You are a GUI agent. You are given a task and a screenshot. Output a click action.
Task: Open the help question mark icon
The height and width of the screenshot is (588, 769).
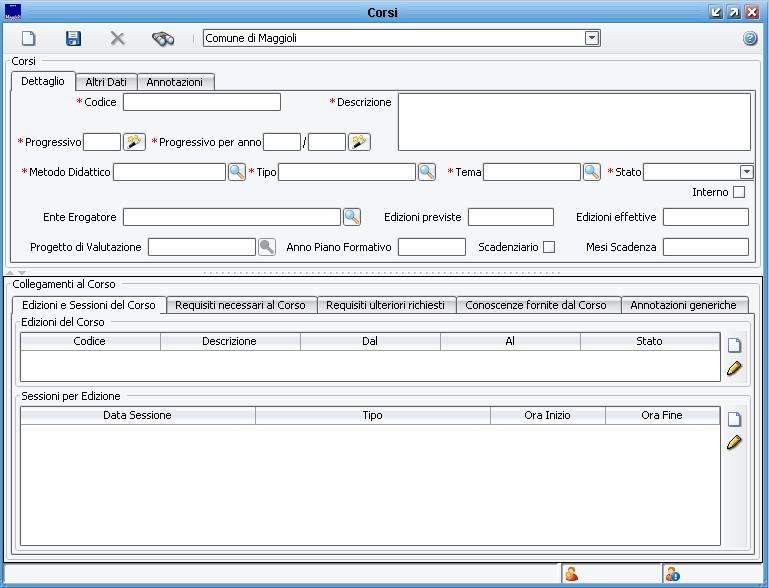click(750, 38)
